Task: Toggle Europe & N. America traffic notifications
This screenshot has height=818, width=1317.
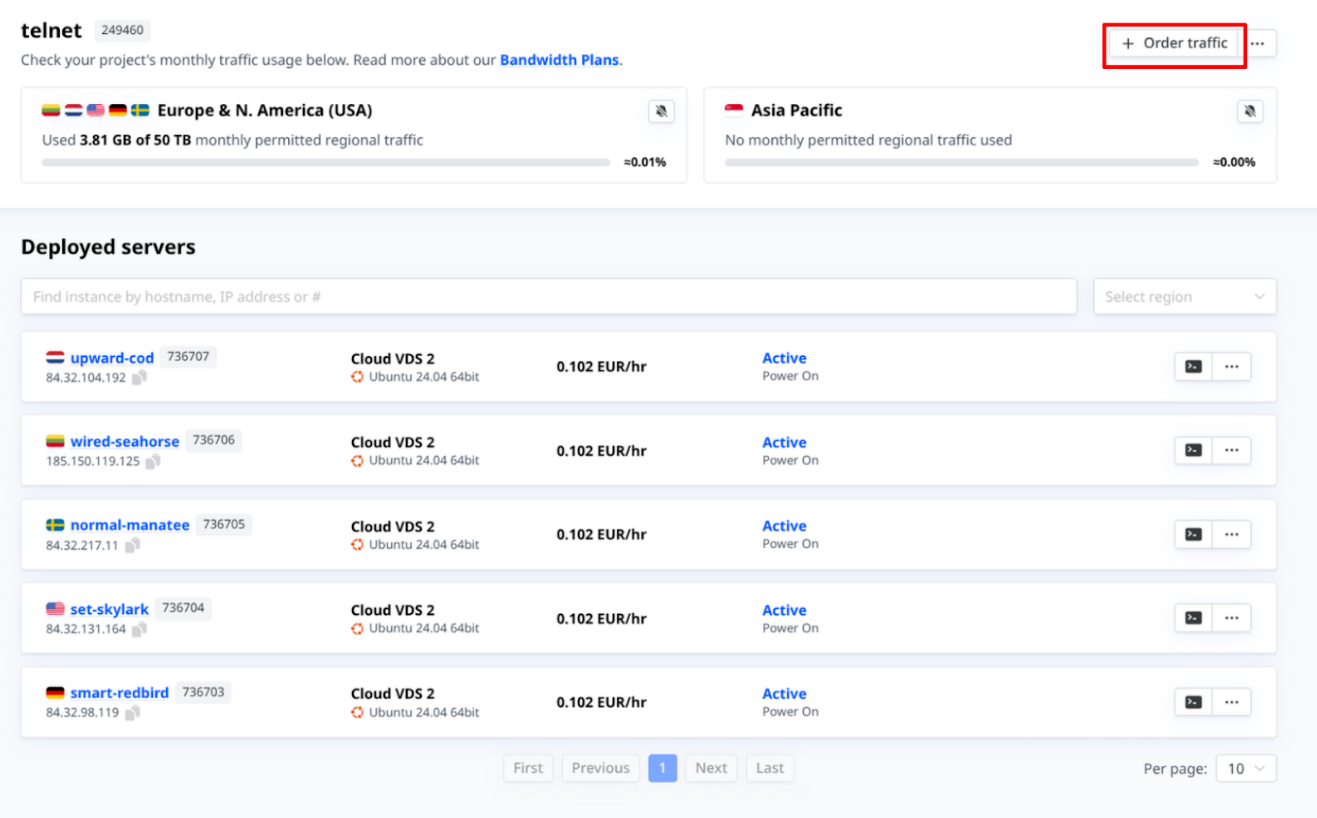Action: click(x=660, y=111)
